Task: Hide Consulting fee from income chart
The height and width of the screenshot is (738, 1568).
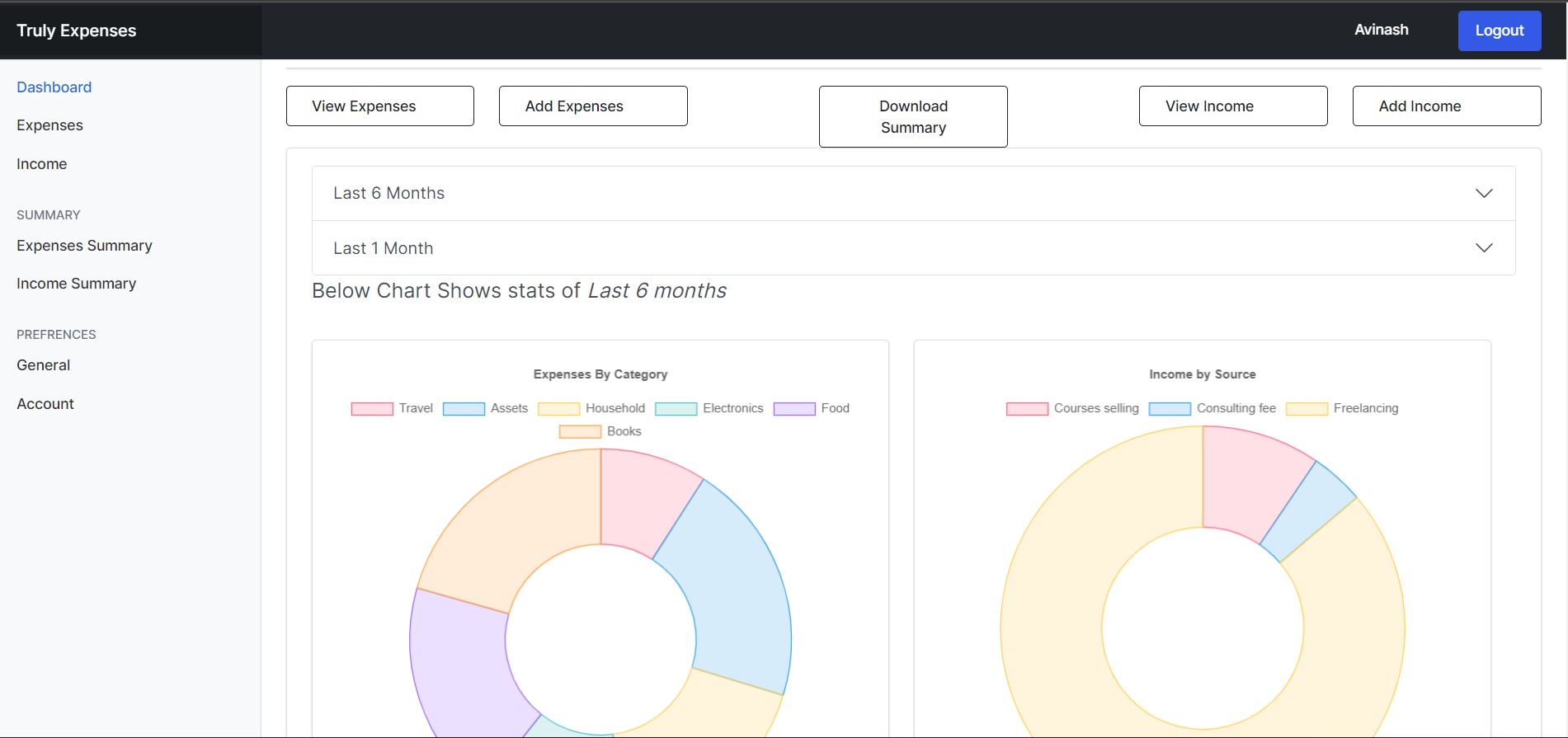Action: (x=1170, y=409)
